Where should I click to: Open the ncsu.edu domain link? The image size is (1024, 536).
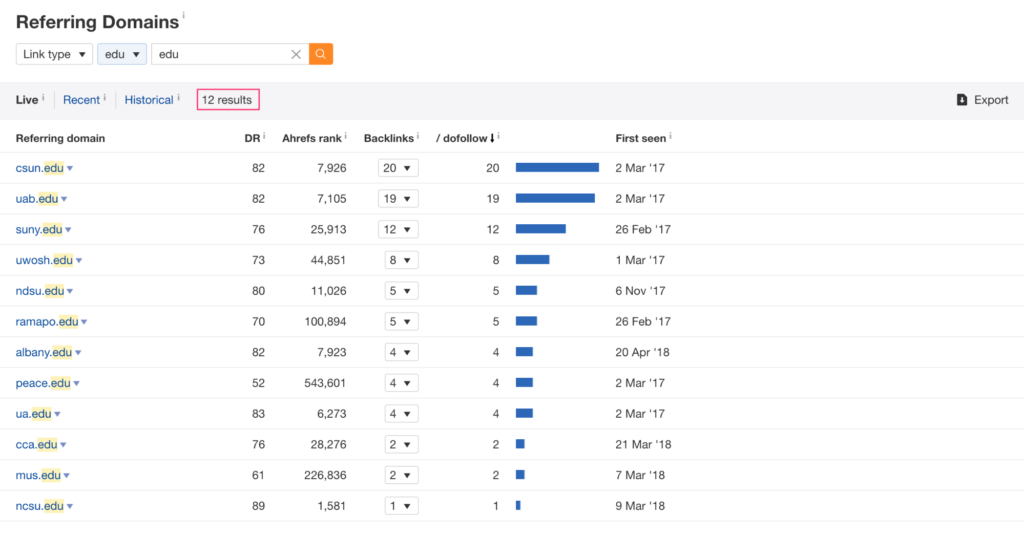(38, 506)
